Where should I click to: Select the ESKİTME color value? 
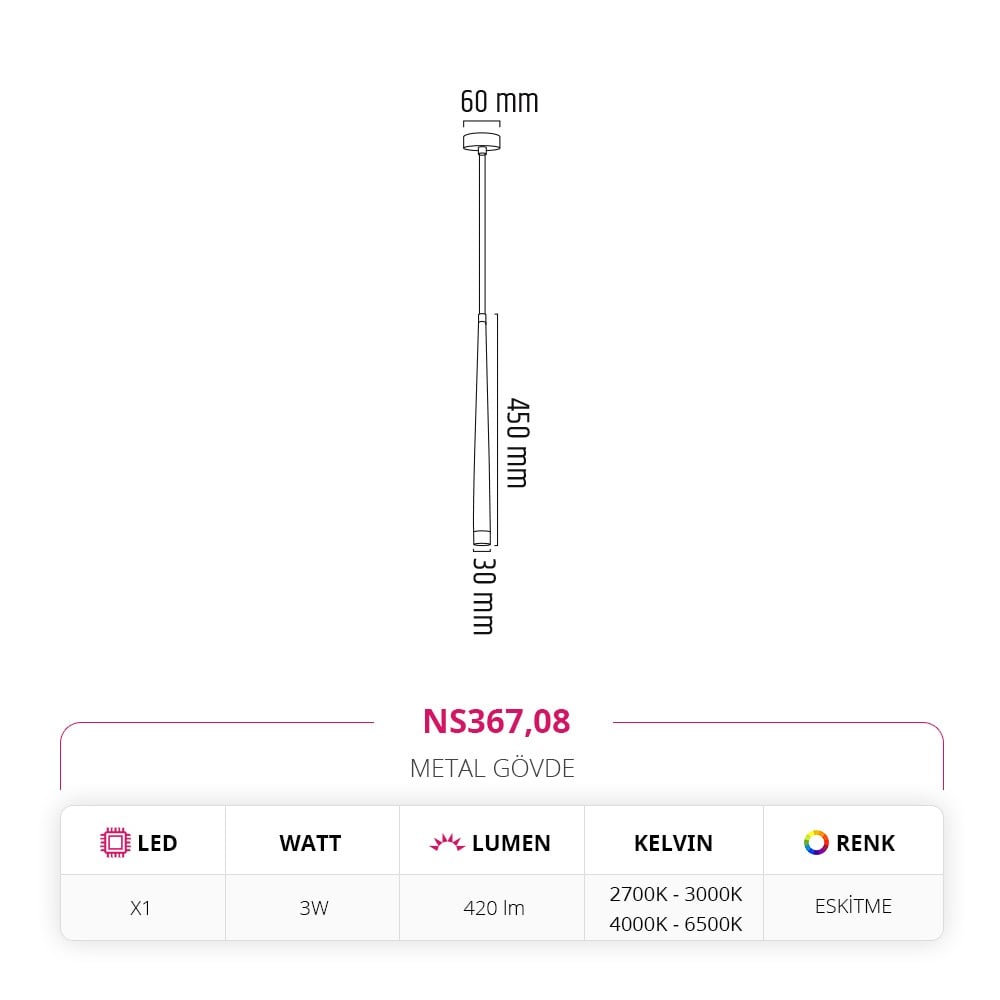853,906
